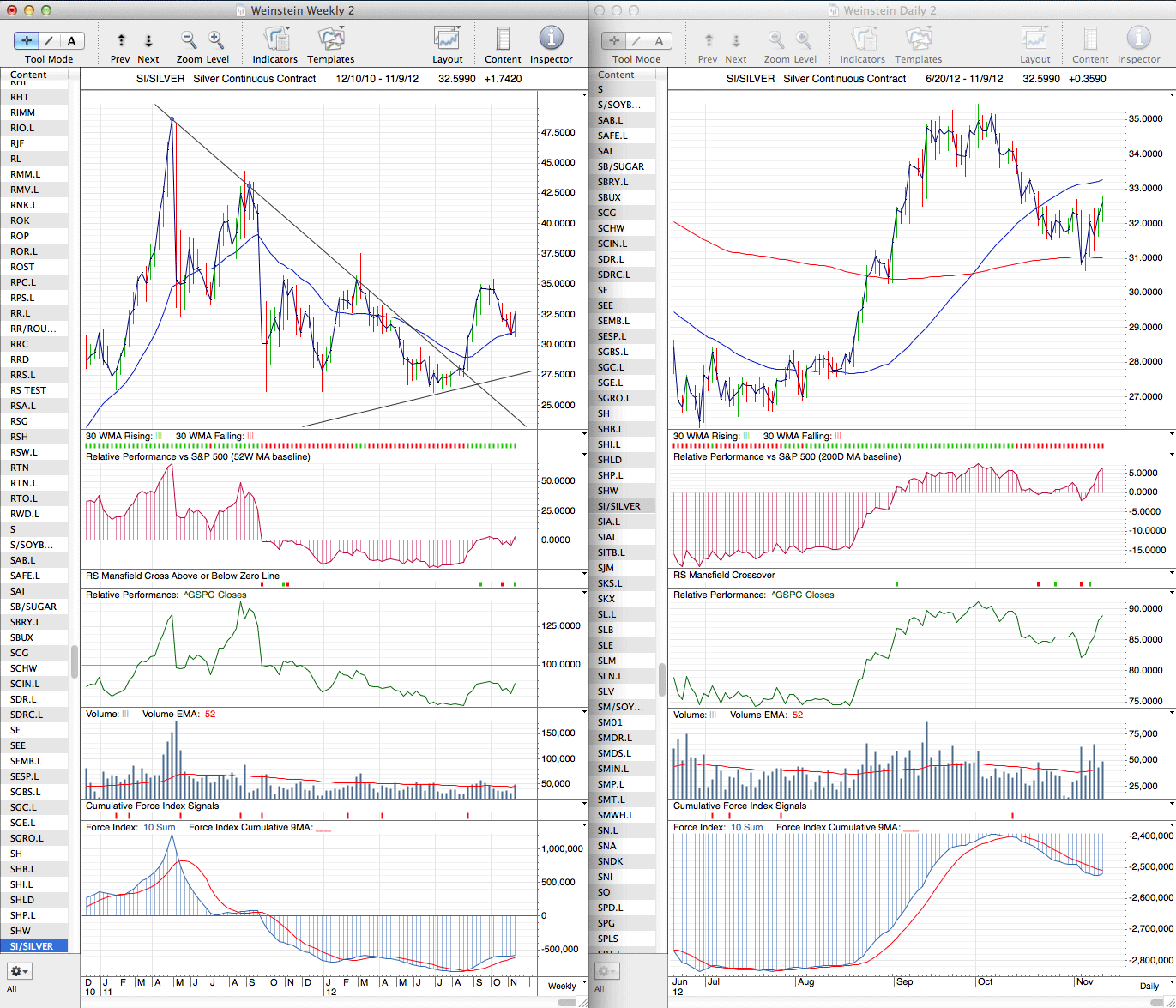
Task: Select crosshair tool mode in Weinstein Daily
Action: coord(614,40)
